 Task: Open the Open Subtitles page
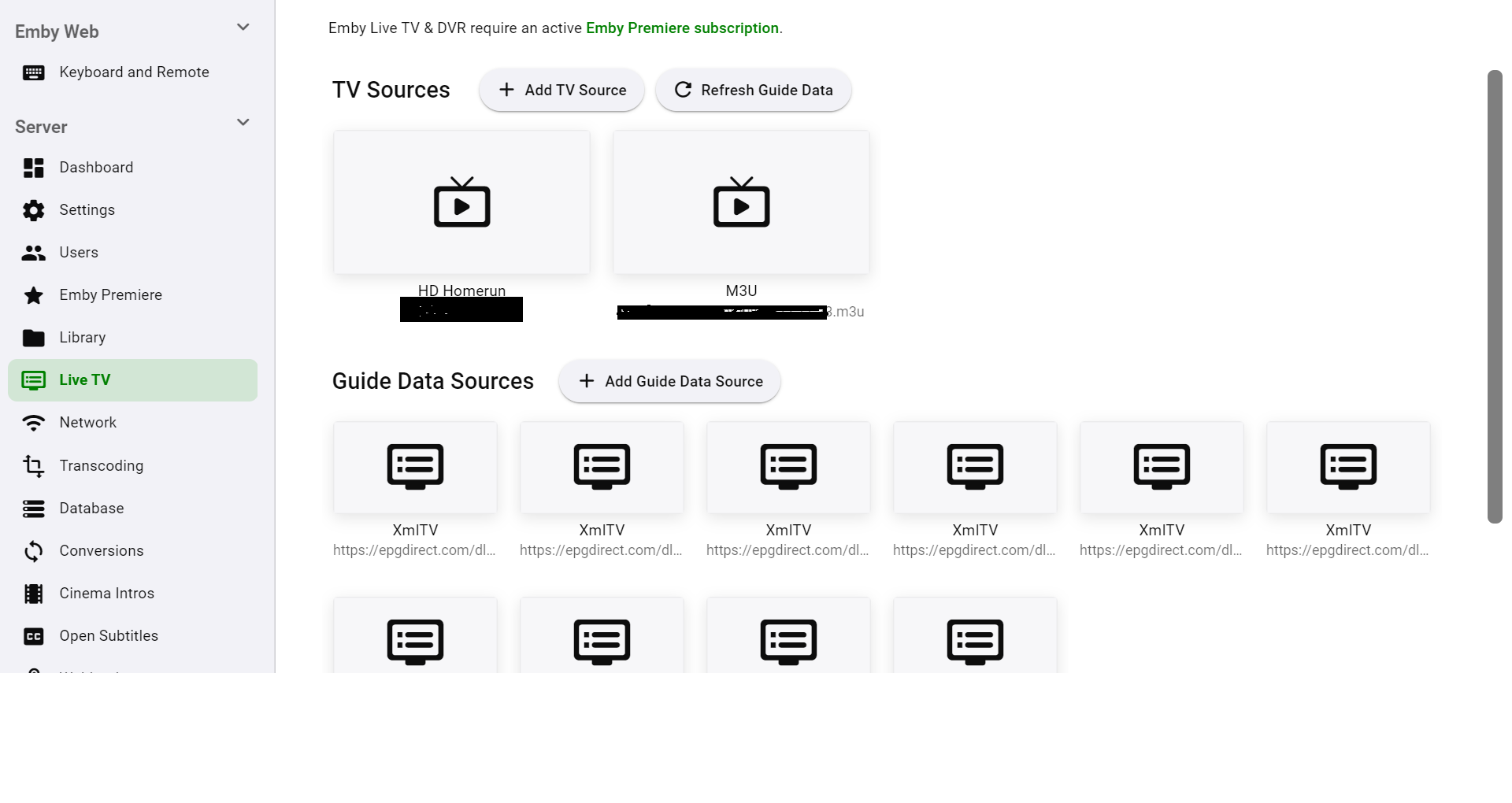tap(132, 636)
